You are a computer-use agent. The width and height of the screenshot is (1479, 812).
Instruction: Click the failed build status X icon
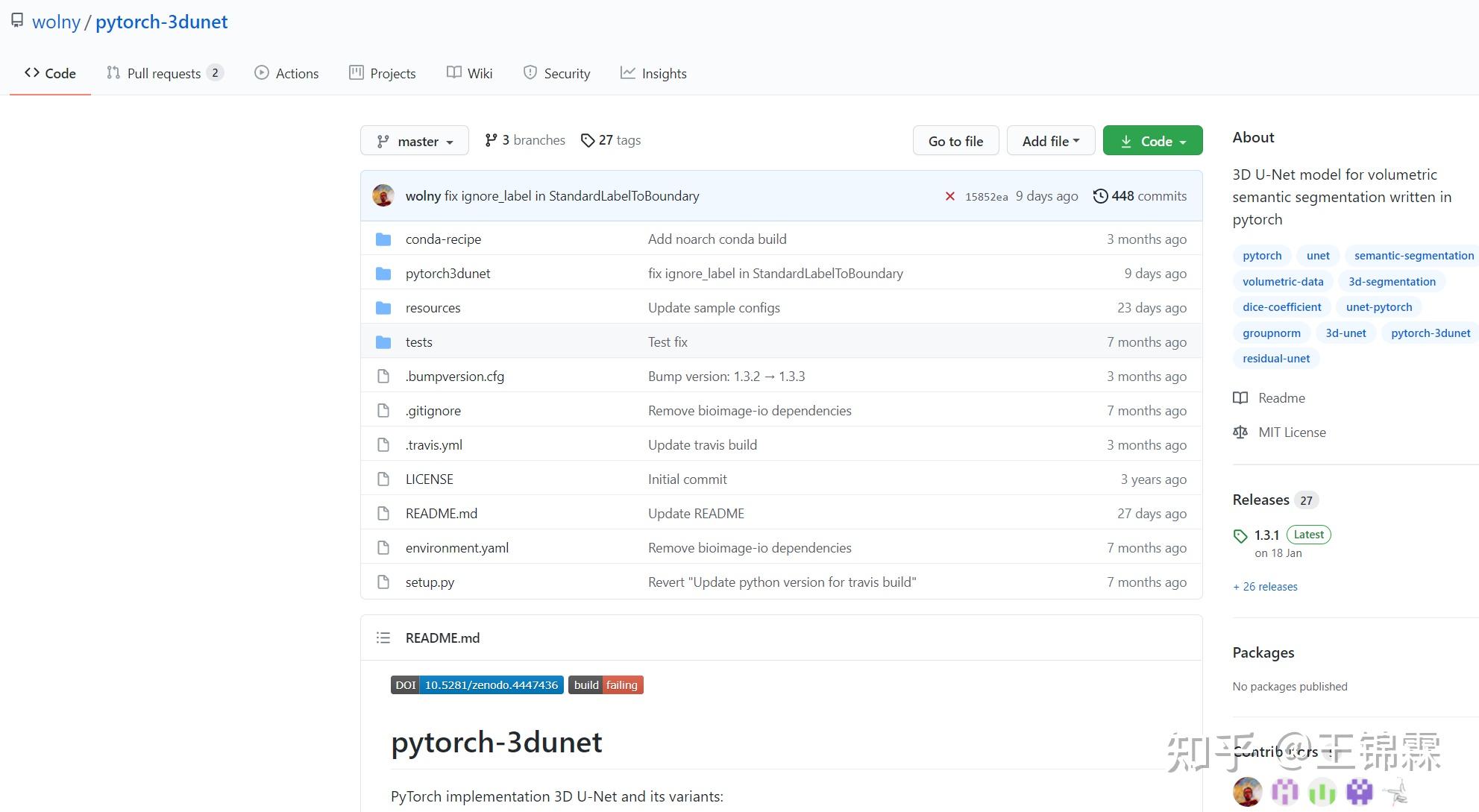click(x=949, y=196)
